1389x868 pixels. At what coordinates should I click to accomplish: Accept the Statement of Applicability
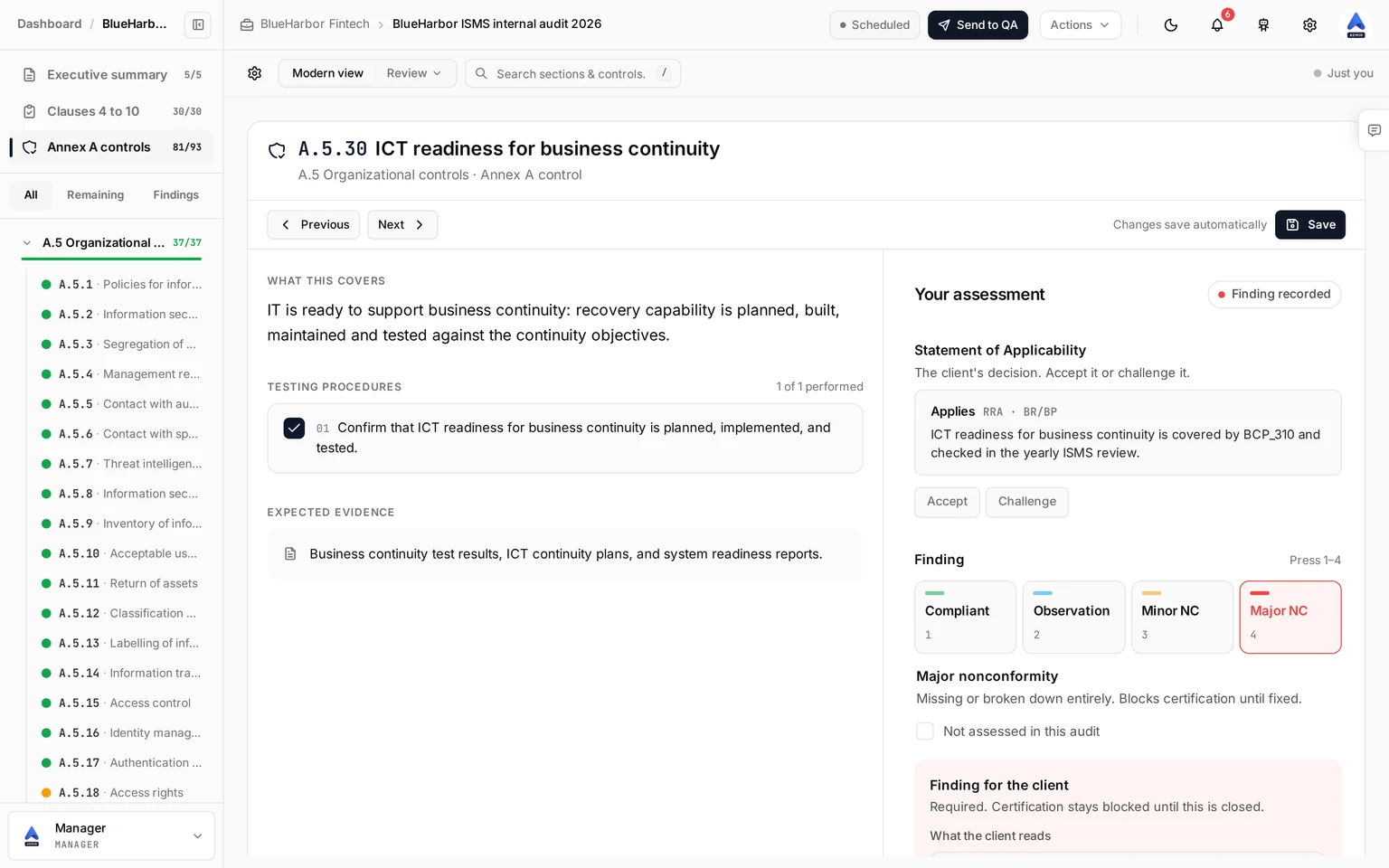pos(947,502)
